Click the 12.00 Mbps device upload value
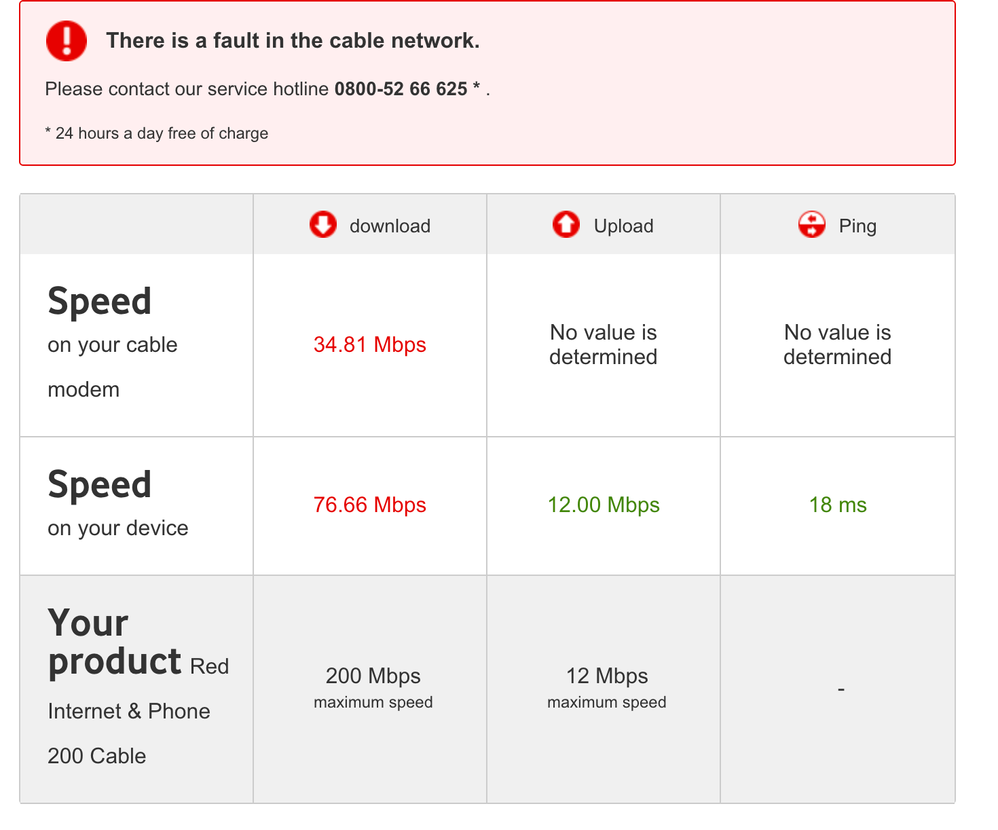Viewport: 998px width, 830px height. pos(603,505)
